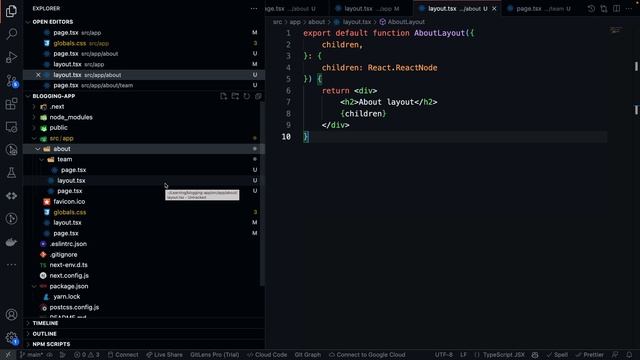This screenshot has height=360, width=640.
Task: Open the Accounts menu
Action: point(11,315)
